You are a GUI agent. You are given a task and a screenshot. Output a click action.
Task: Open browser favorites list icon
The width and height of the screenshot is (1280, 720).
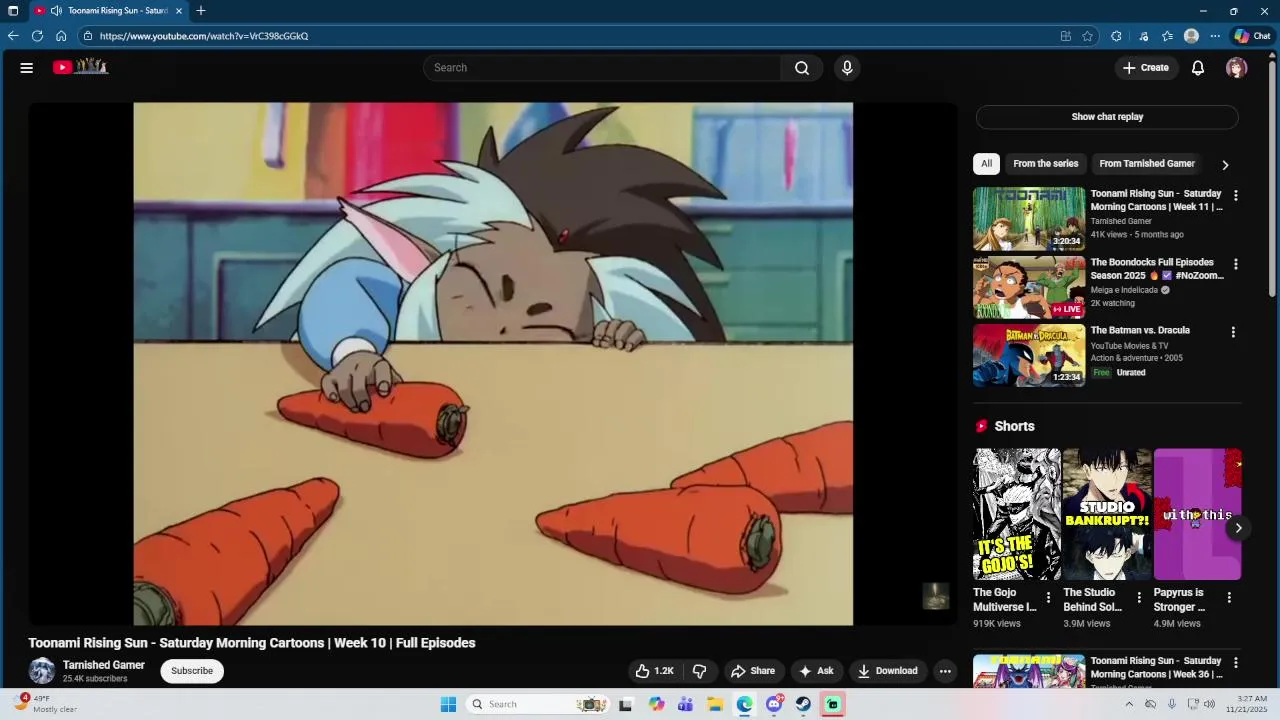click(1167, 36)
